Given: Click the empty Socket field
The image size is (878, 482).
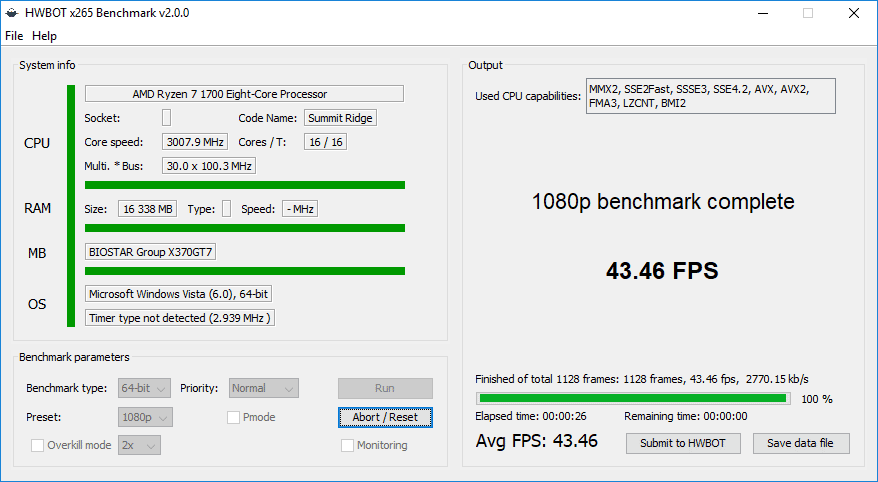Looking at the screenshot, I should click(166, 118).
